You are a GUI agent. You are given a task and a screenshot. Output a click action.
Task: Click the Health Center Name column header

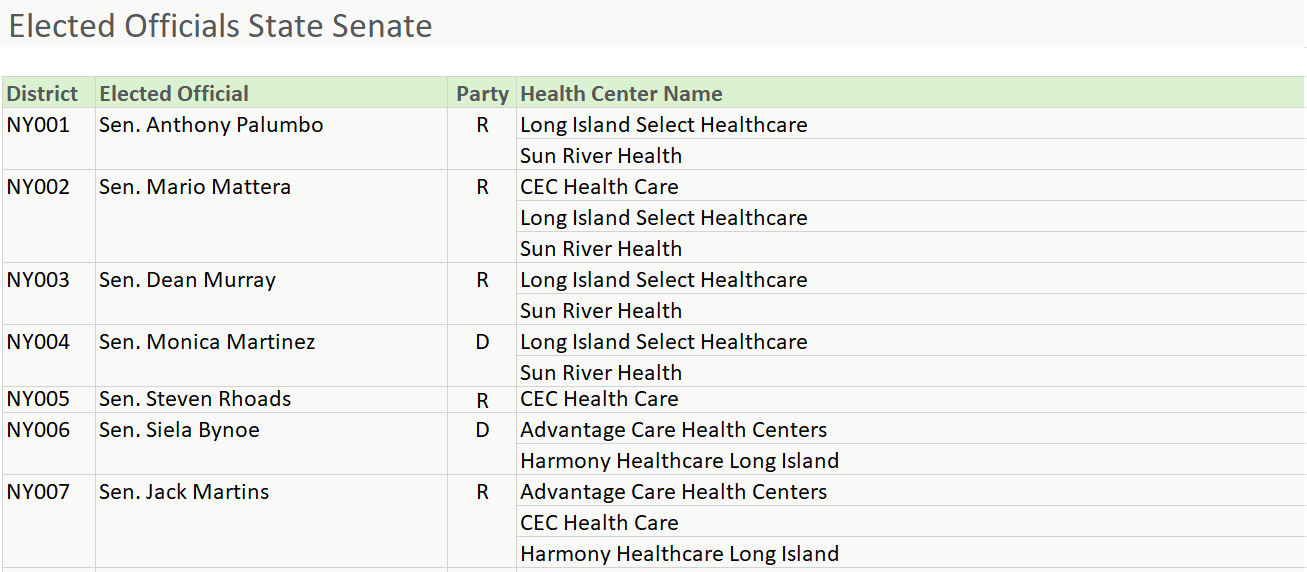coord(621,94)
